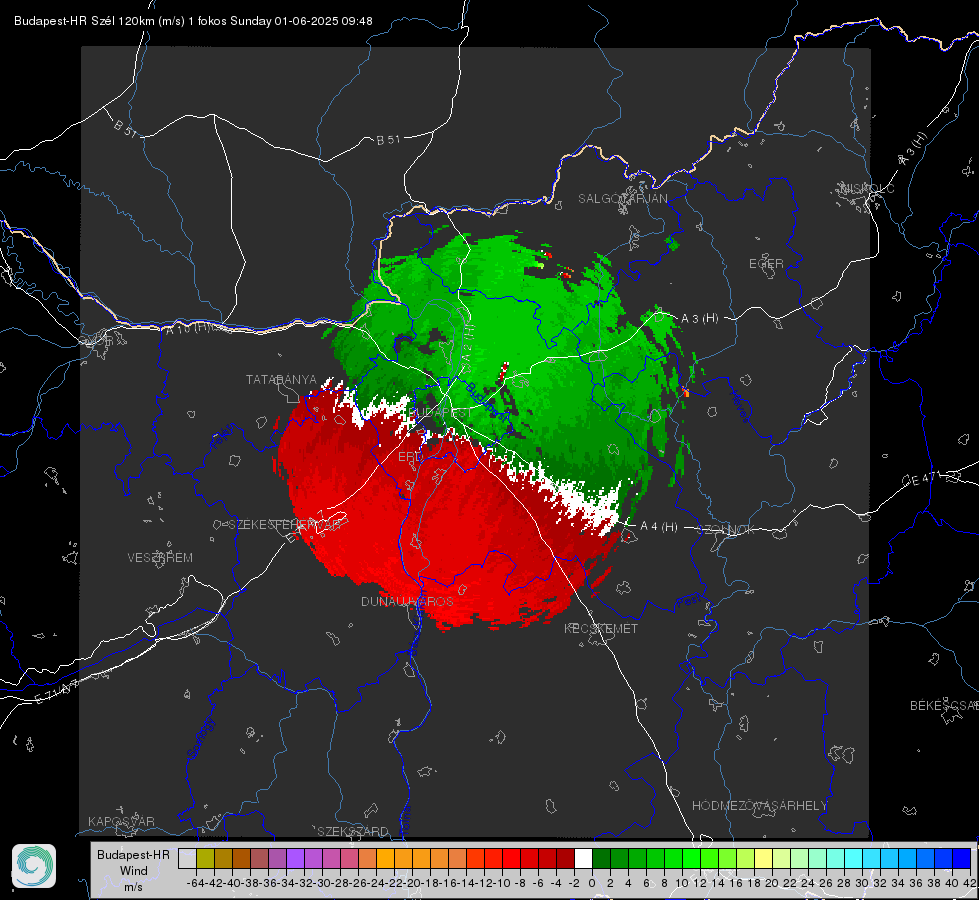Click the -64 legend scale label
This screenshot has width=979, height=900.
pos(196,883)
